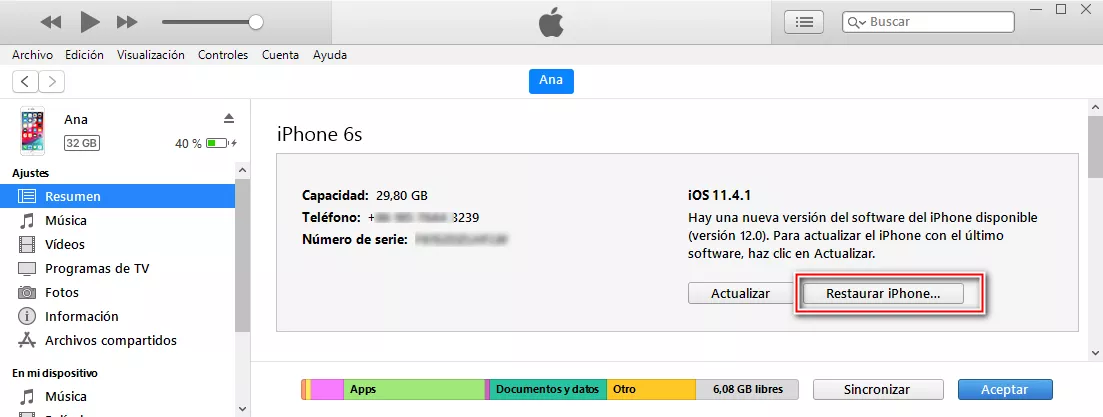Viewport: 1103px width, 417px height.
Task: Go back with the left arrow
Action: [x=25, y=82]
